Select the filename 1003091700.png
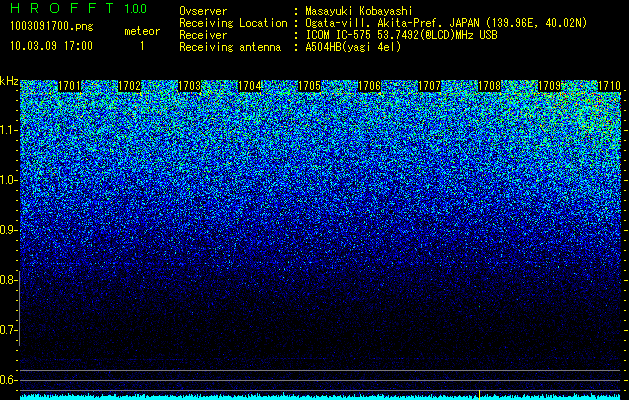Screen dimensions: 629x400 click(x=52, y=27)
